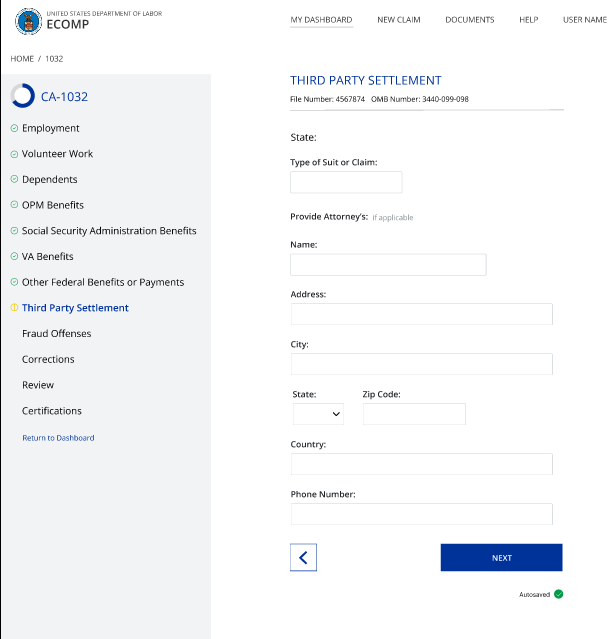Image resolution: width=616 pixels, height=639 pixels.
Task: Click into the Zip Code field
Action: pyautogui.click(x=414, y=414)
